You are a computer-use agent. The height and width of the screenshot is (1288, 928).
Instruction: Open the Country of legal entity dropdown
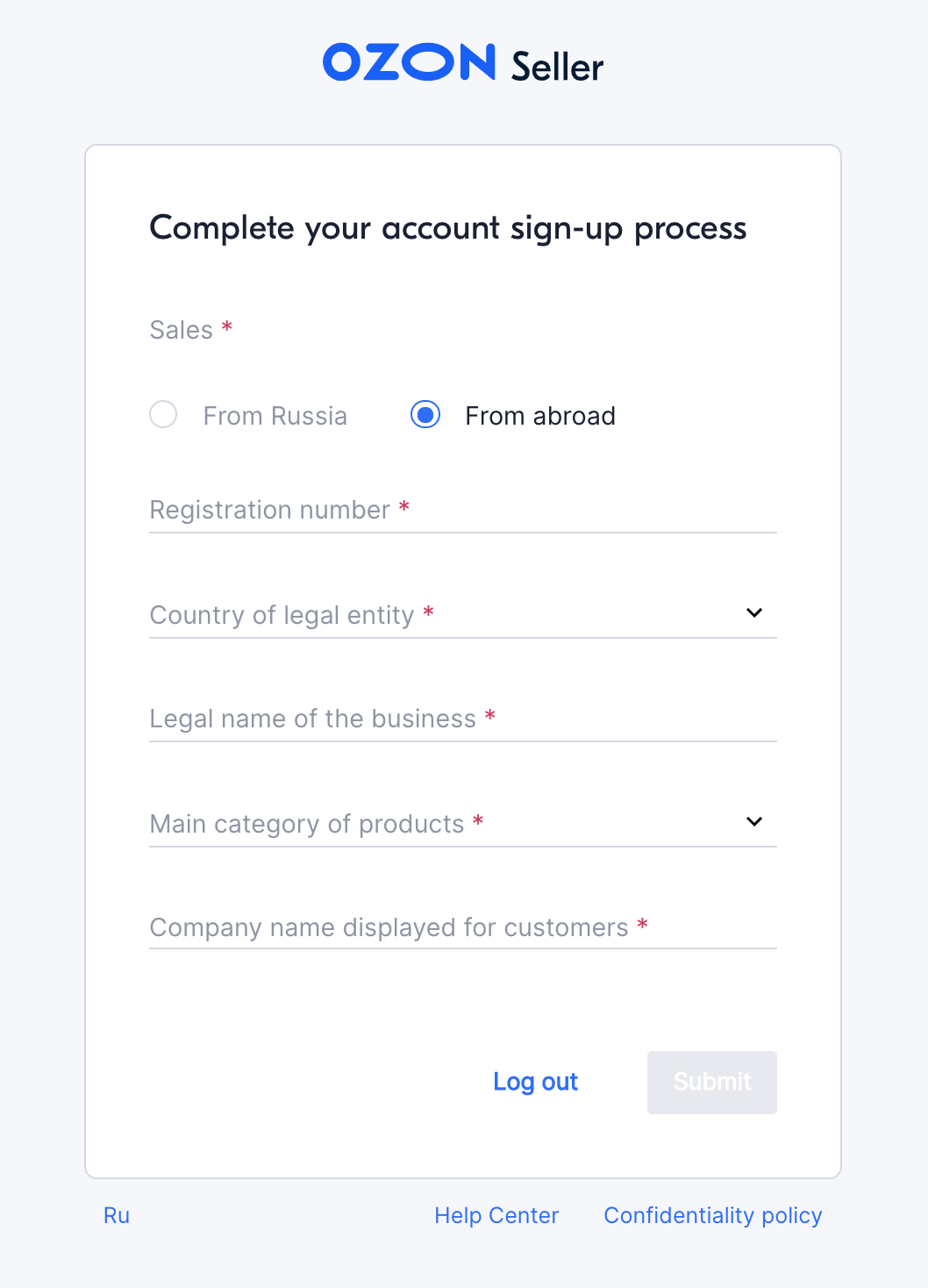(439, 615)
